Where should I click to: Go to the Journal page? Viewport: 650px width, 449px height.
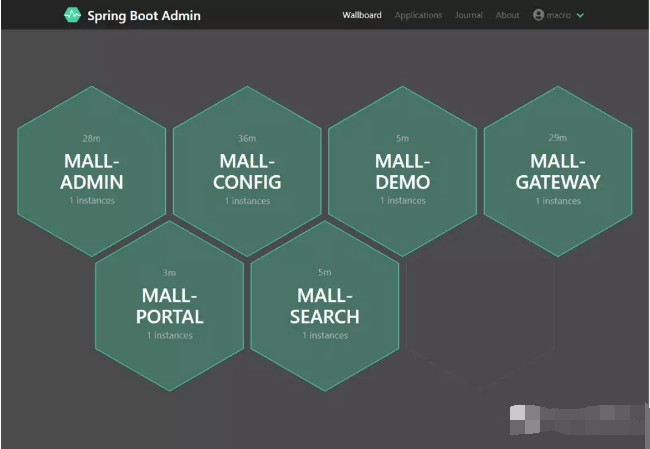[x=468, y=15]
